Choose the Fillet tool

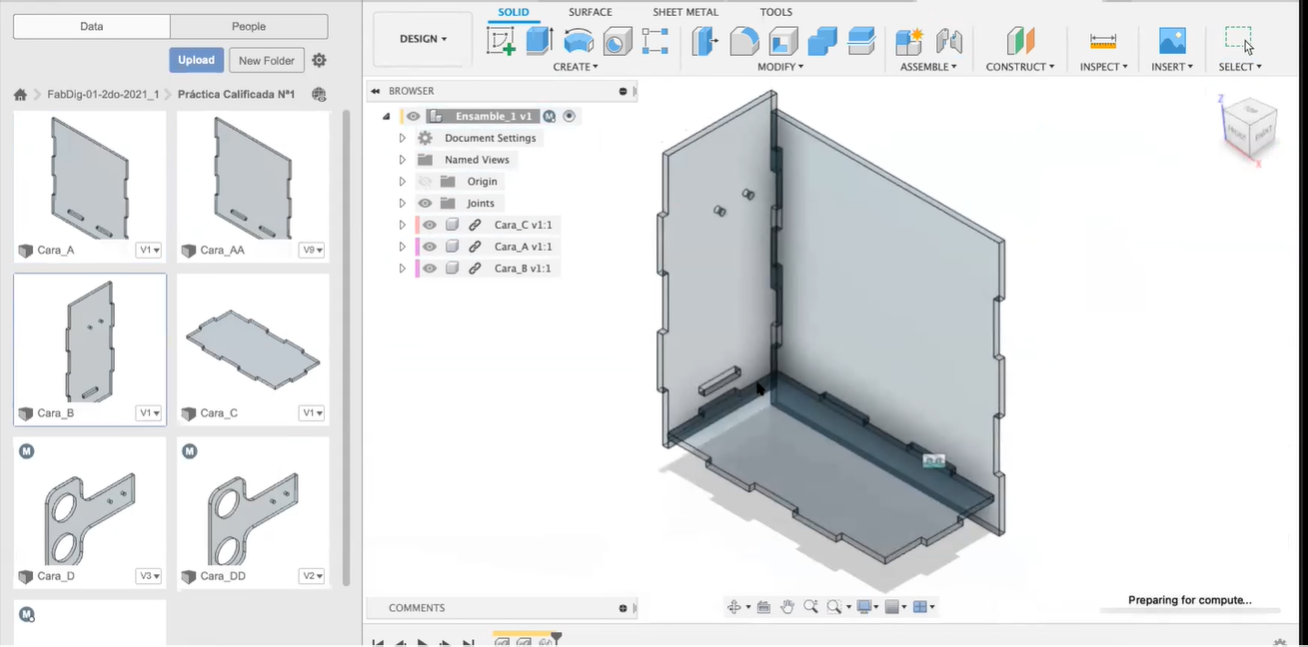tap(744, 41)
